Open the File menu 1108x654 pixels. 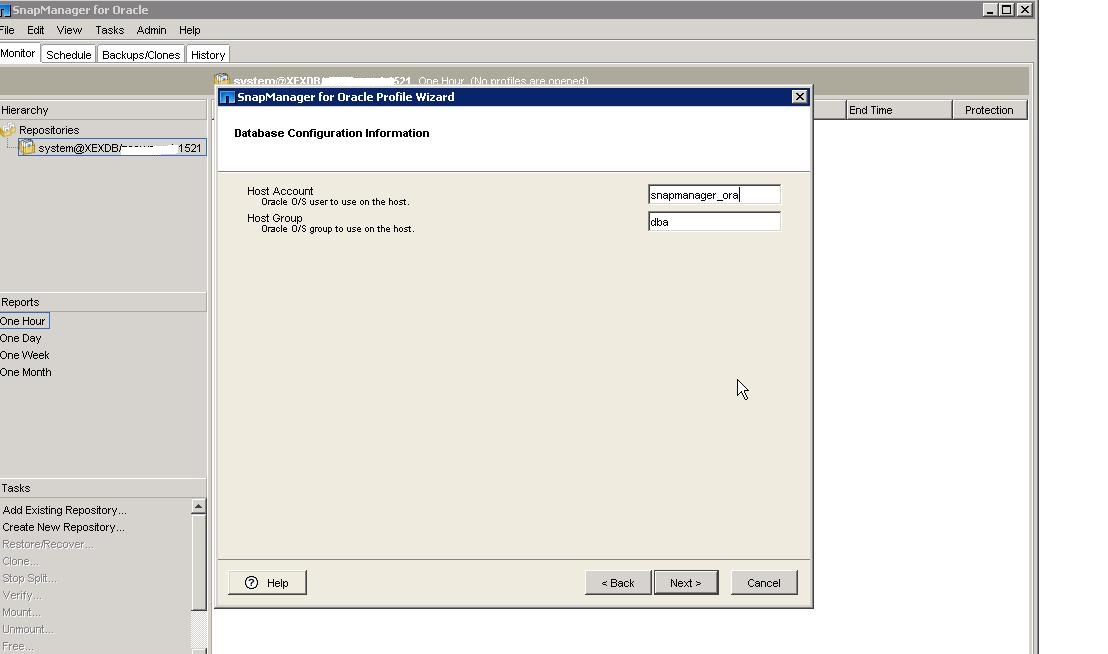click(x=7, y=30)
